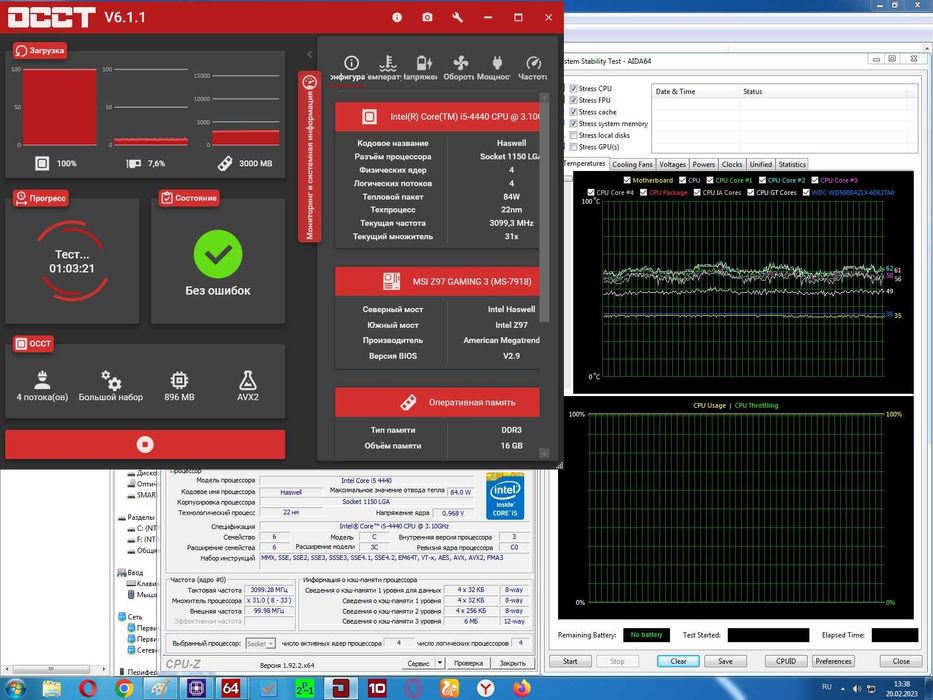Take screenshot with OCCT camera icon
This screenshot has height=700, width=933.
point(427,17)
